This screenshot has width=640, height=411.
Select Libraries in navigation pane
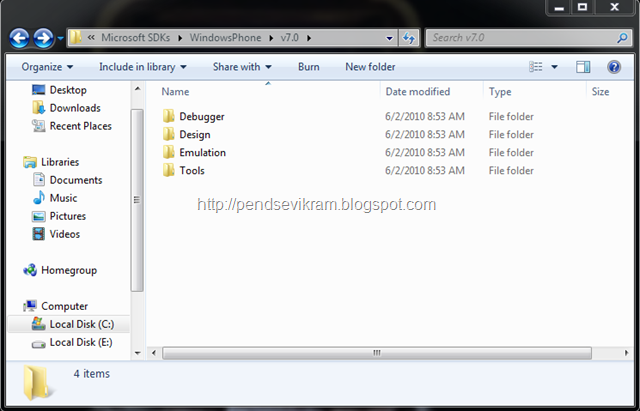[x=60, y=162]
